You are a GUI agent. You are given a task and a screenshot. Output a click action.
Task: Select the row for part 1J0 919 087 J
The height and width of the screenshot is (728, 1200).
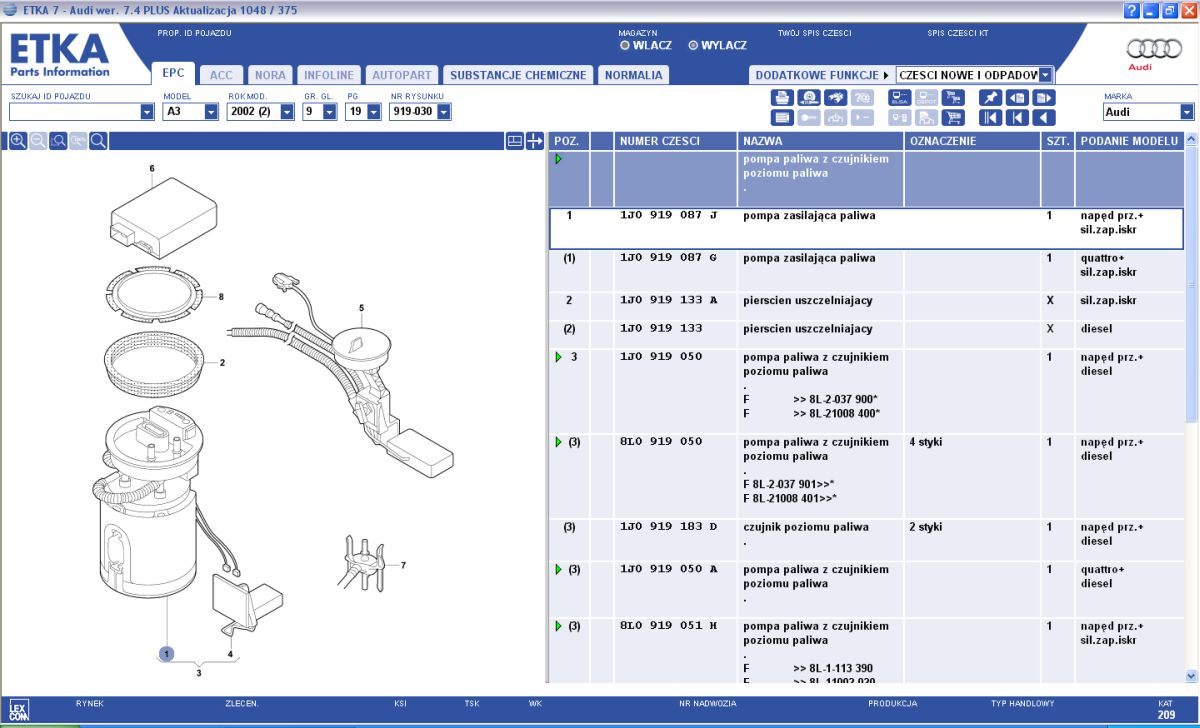pos(866,229)
